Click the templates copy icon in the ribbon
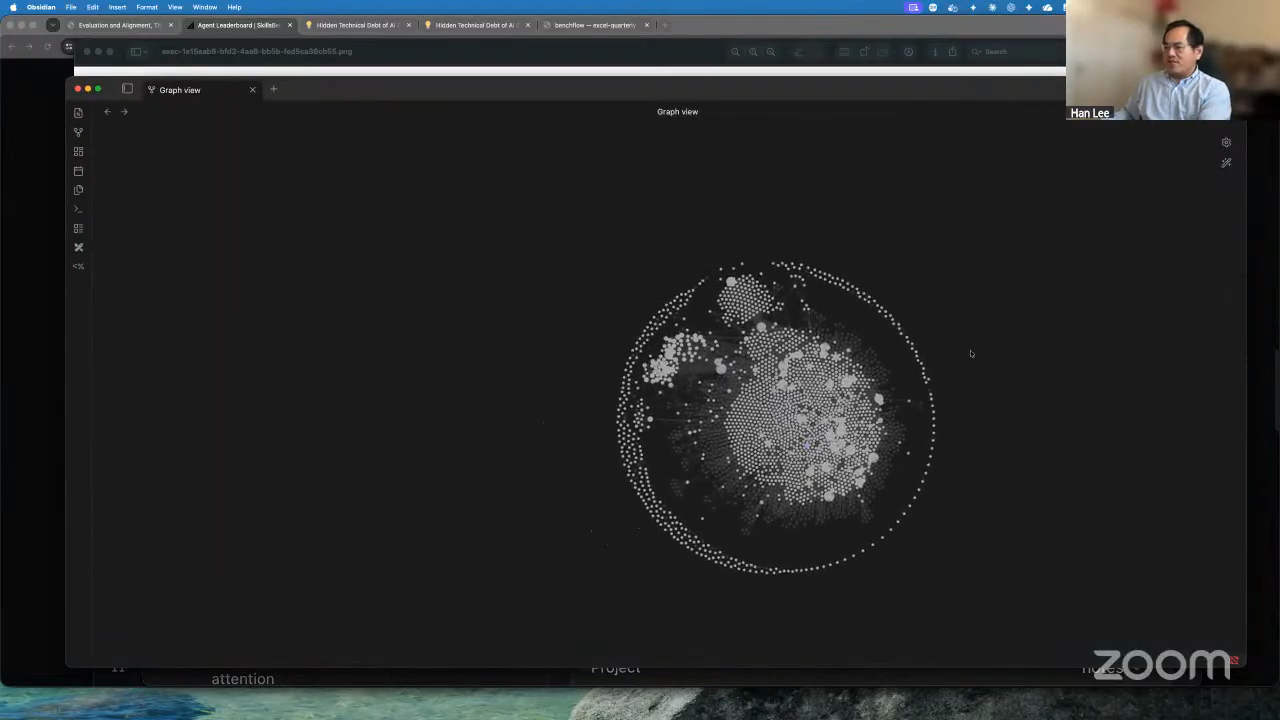Image resolution: width=1280 pixels, height=720 pixels. tap(78, 190)
